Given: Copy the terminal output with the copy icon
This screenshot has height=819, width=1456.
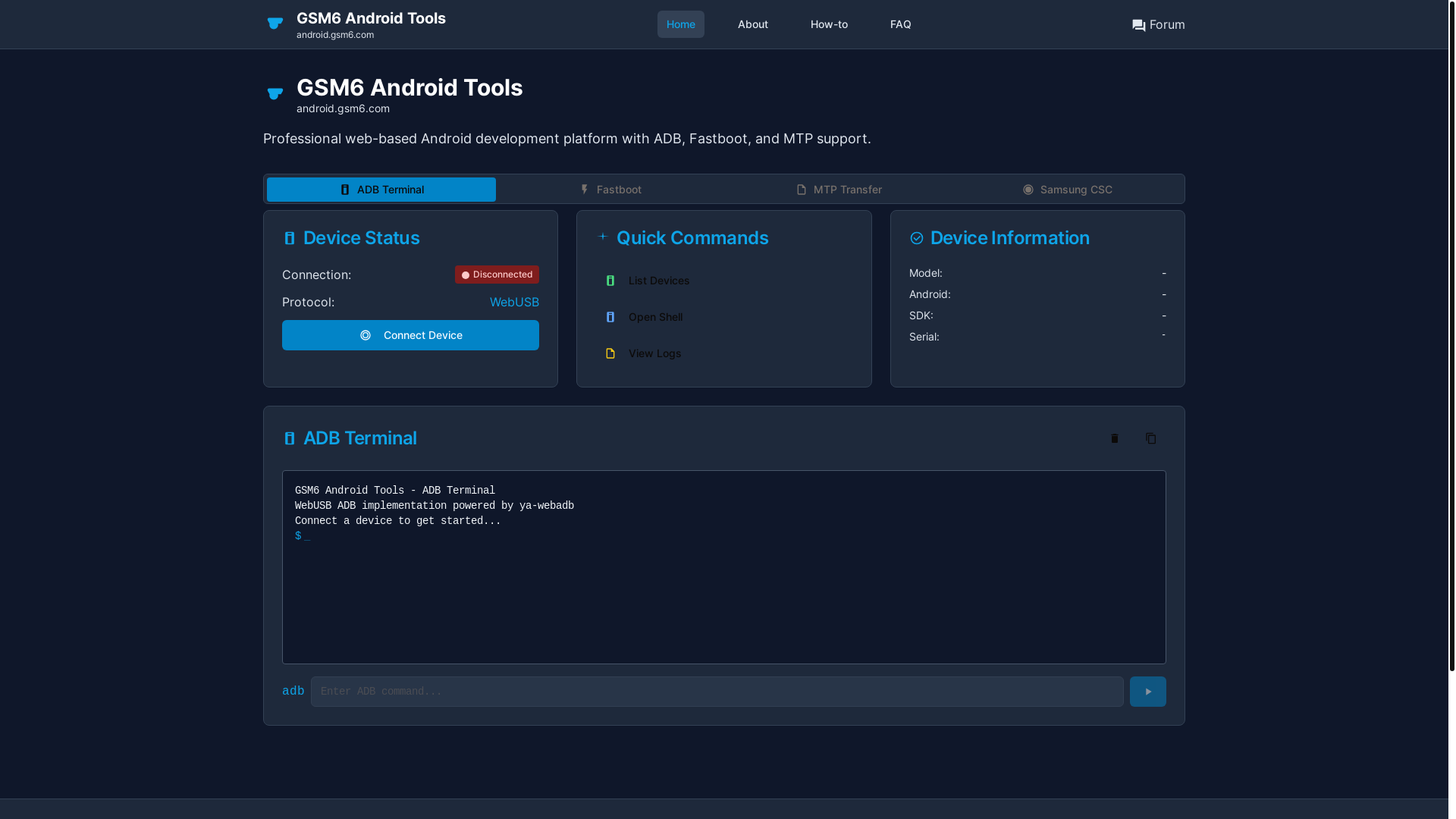Looking at the screenshot, I should [1151, 438].
